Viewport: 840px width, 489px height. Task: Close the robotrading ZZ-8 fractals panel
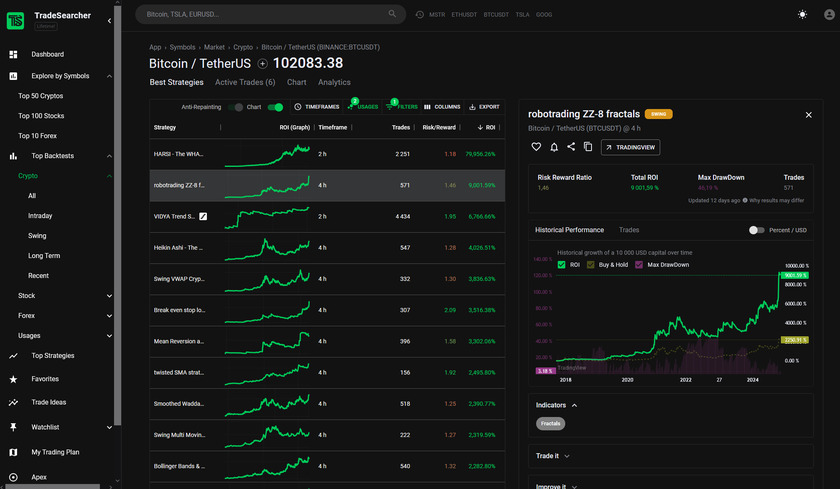point(808,115)
